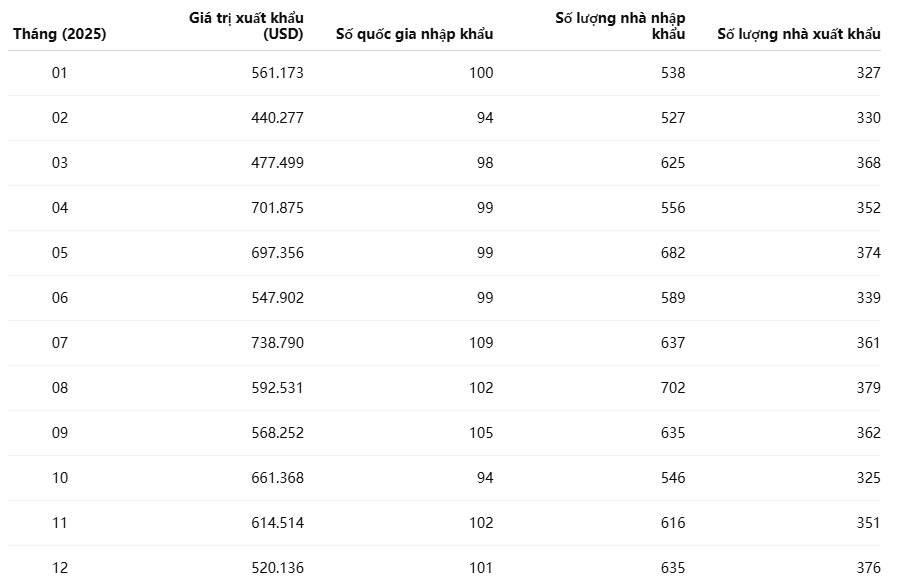
Task: Click export value 661.368 for month 10
Action: [x=277, y=478]
